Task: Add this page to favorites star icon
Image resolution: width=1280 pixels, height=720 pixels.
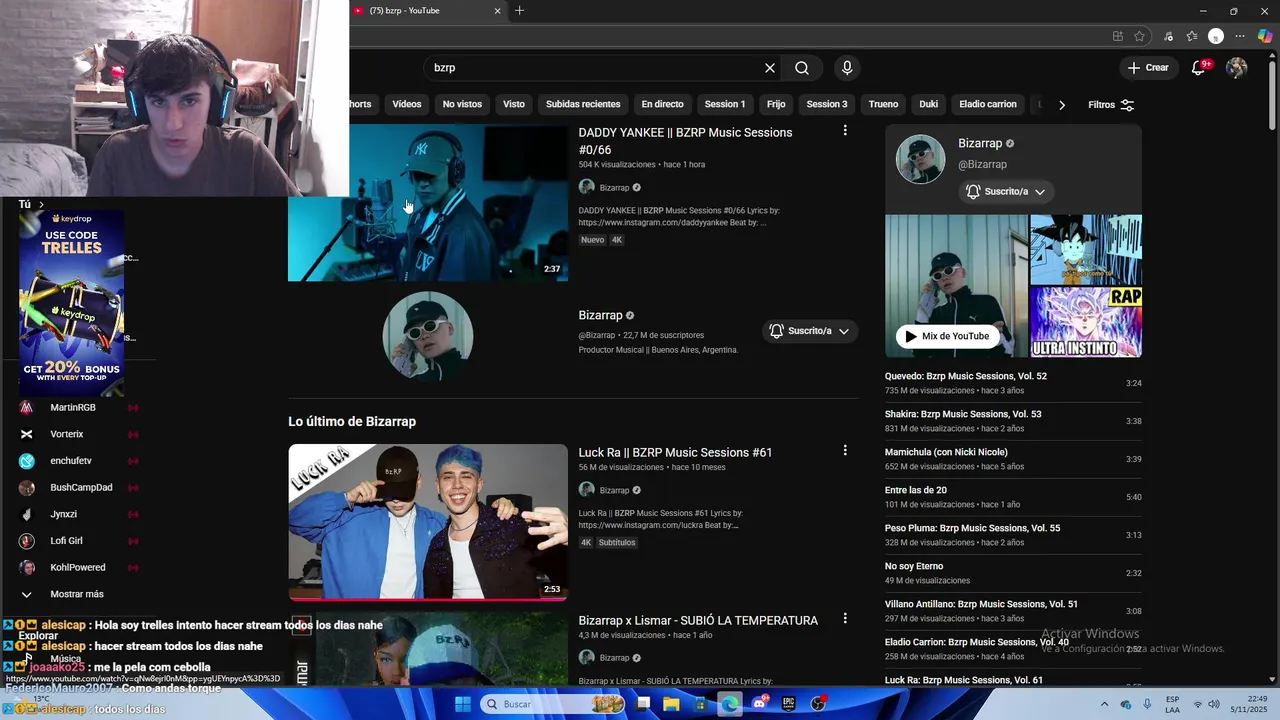Action: [1139, 36]
